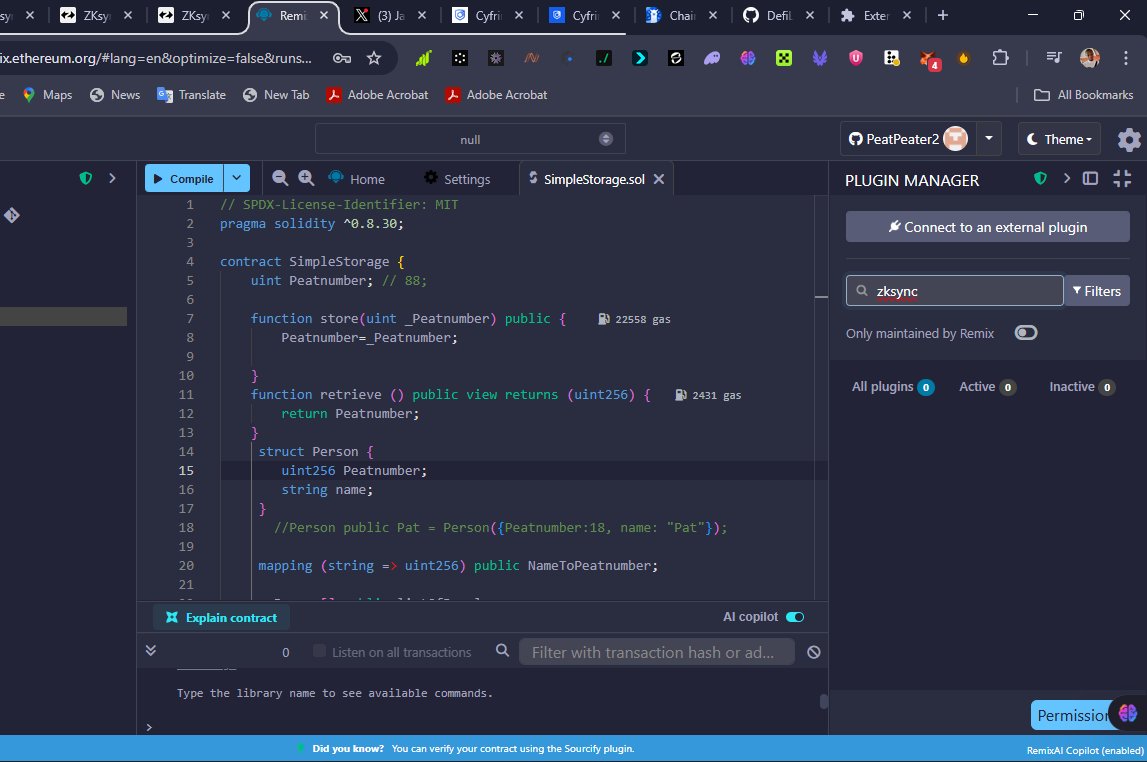Screen dimensions: 1147x762
Task: Click the left panel green shield icon
Action: [86, 178]
